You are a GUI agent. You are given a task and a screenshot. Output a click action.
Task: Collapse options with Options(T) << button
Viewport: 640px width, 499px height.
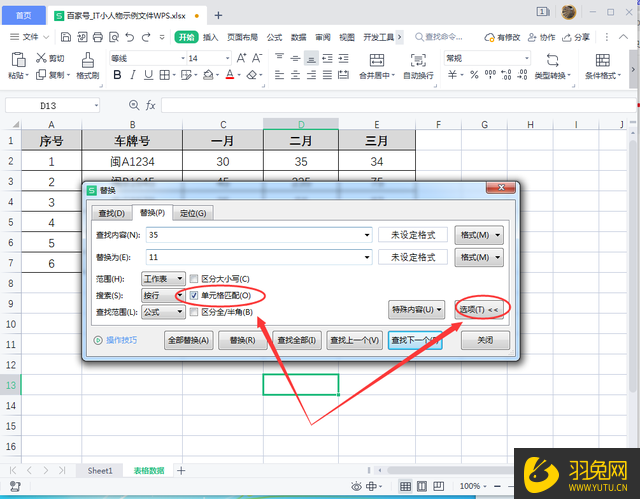click(x=479, y=309)
